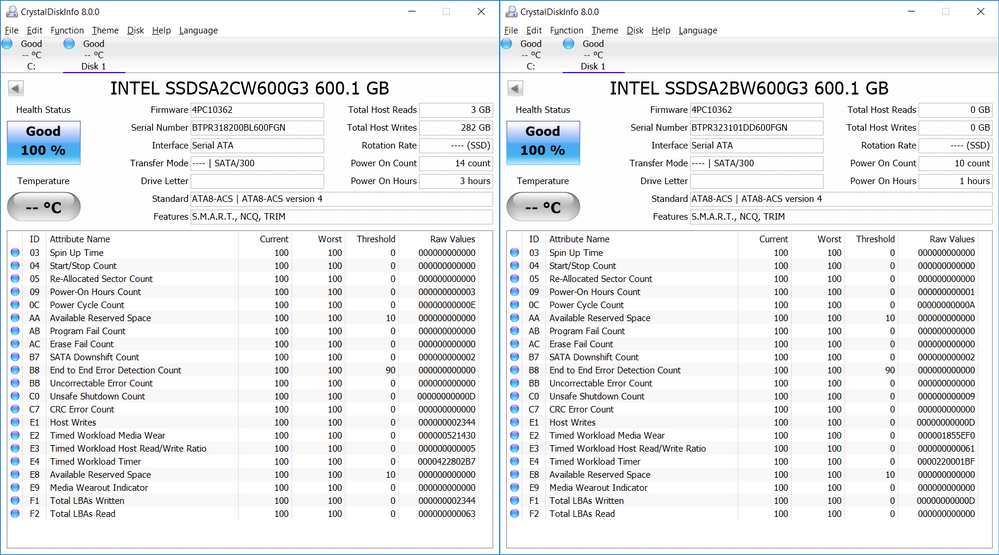Click the previous disk arrow in left window

tap(15, 88)
